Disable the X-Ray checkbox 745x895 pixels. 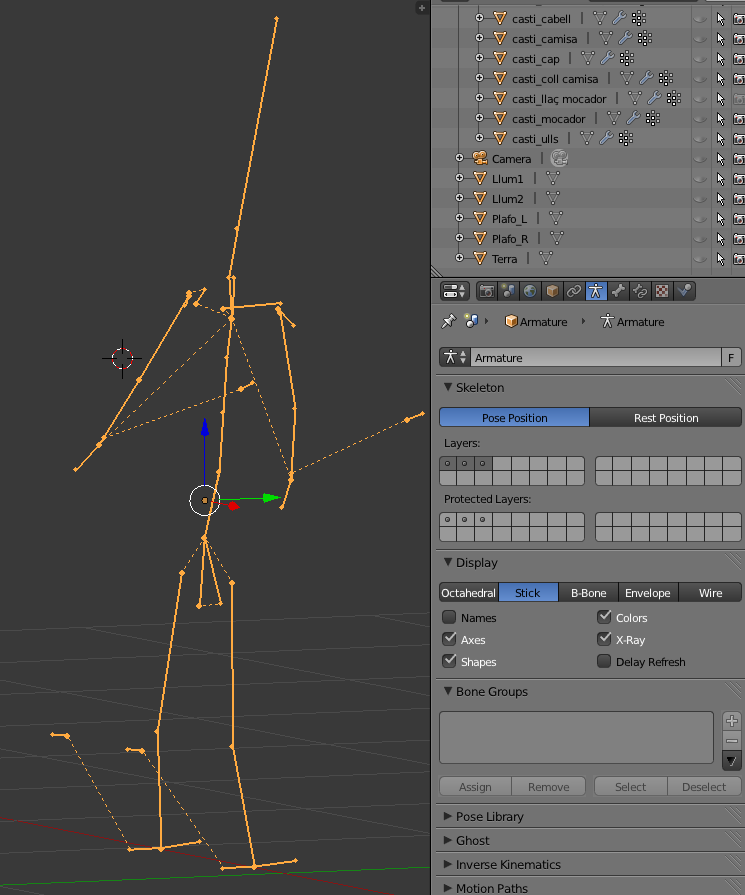tap(604, 639)
